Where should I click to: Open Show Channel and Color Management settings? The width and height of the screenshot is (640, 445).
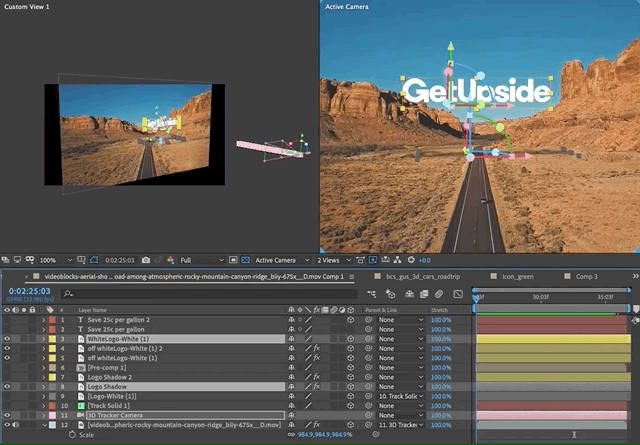[171, 260]
